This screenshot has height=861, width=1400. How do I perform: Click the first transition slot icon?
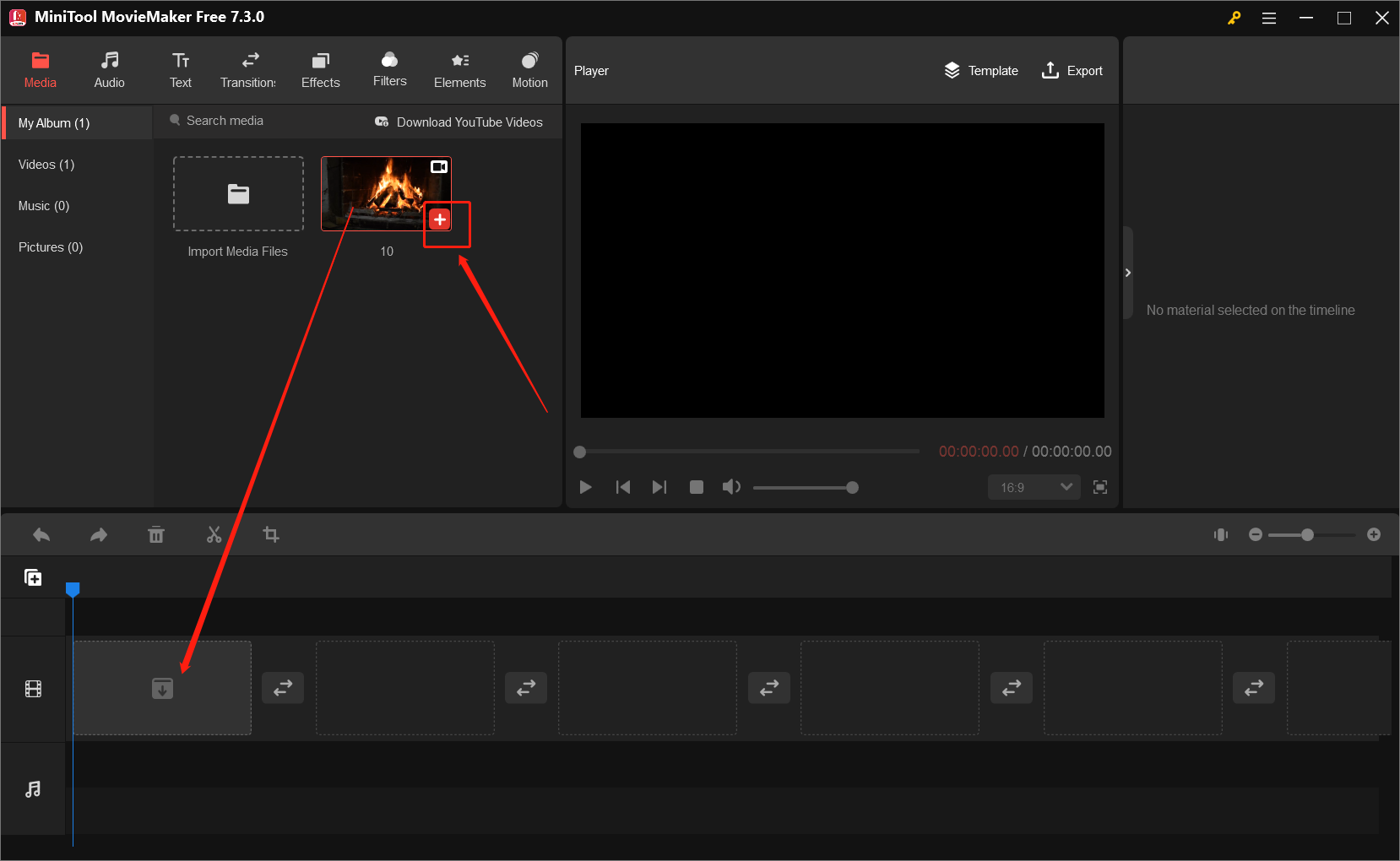283,688
